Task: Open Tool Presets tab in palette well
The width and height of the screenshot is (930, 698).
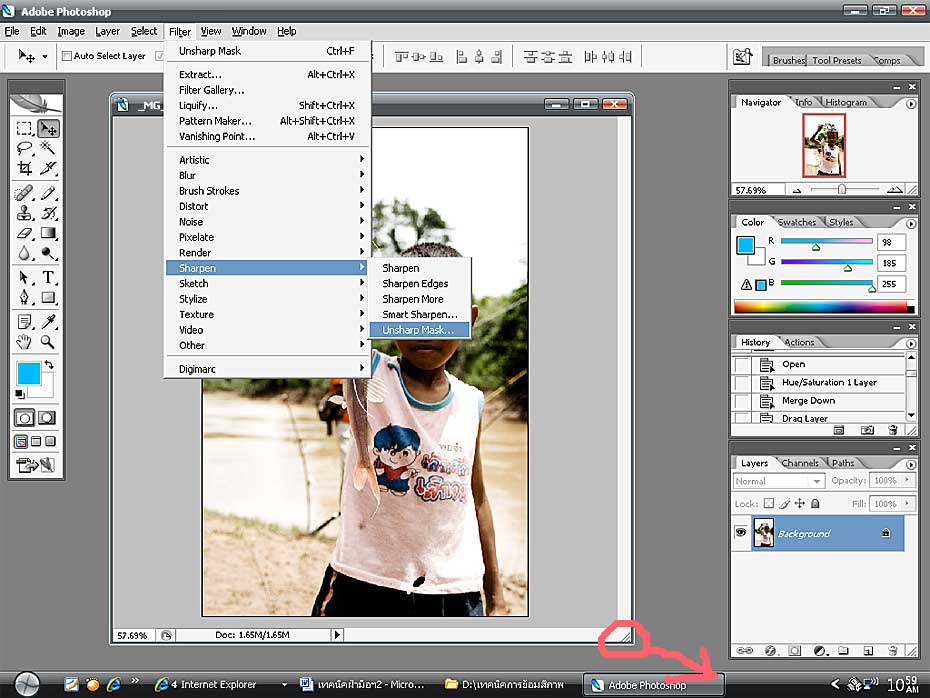Action: click(836, 60)
